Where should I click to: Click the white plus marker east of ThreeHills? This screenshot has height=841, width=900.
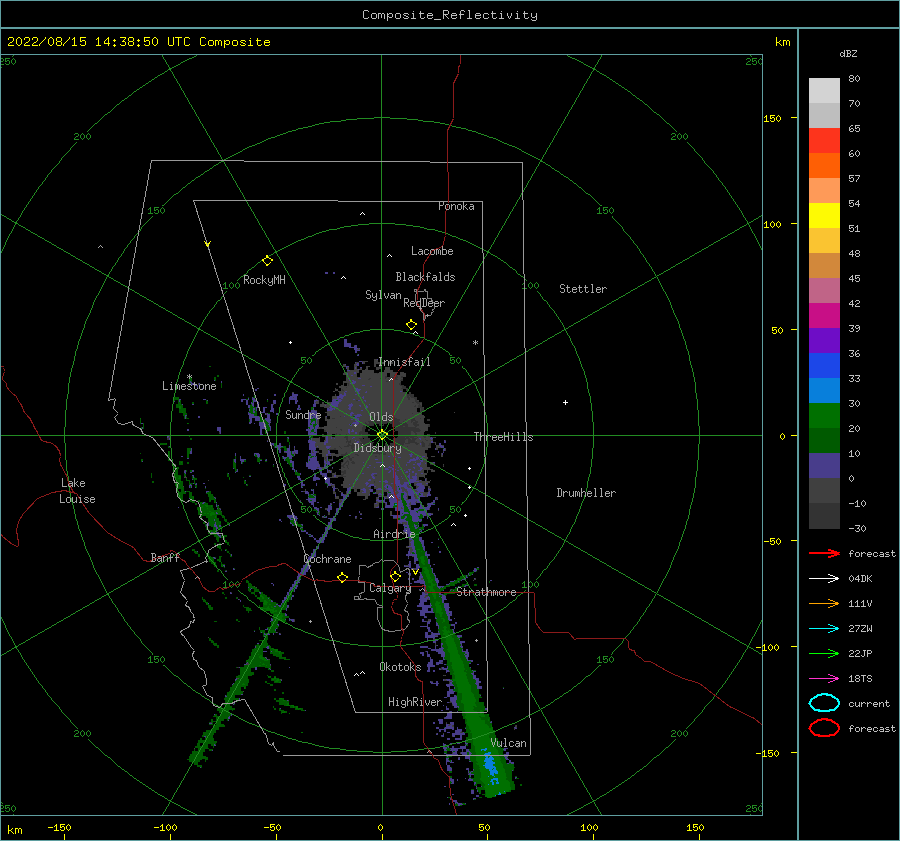565,402
